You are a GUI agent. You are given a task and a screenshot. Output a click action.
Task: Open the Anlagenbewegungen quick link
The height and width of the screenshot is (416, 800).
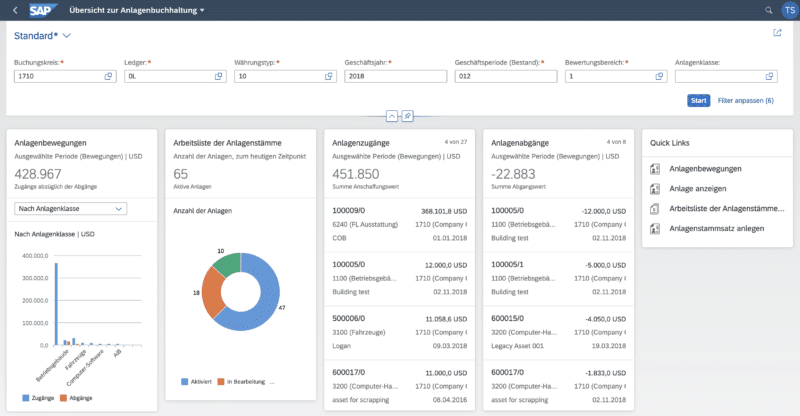coord(705,169)
